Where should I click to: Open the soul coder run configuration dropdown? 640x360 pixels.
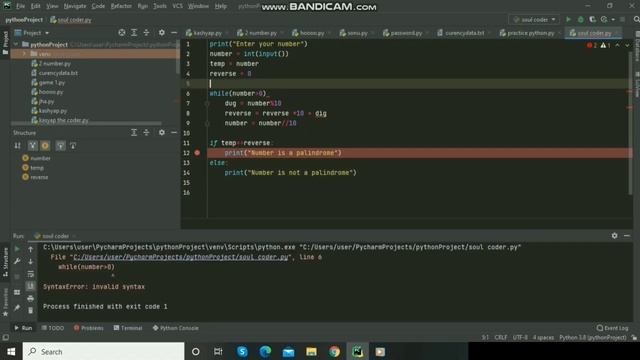(535, 19)
